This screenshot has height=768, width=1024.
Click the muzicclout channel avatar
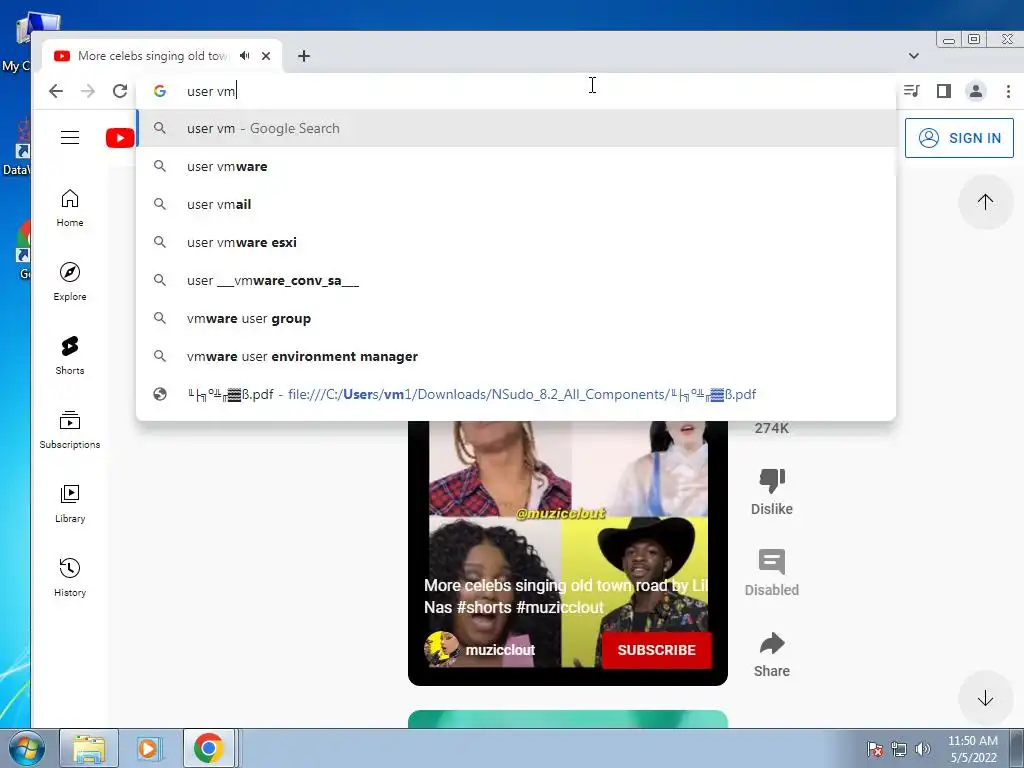pyautogui.click(x=441, y=648)
